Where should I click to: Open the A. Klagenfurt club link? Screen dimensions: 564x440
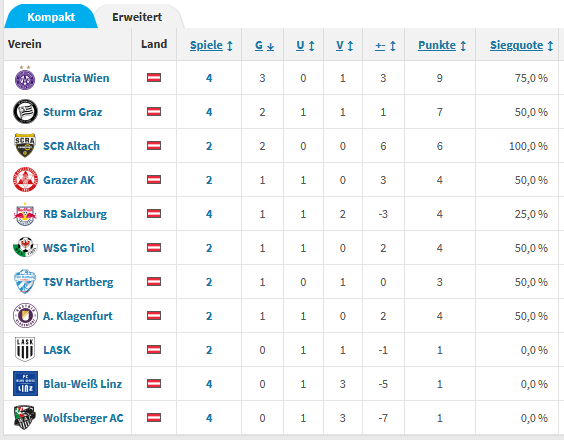[78, 316]
